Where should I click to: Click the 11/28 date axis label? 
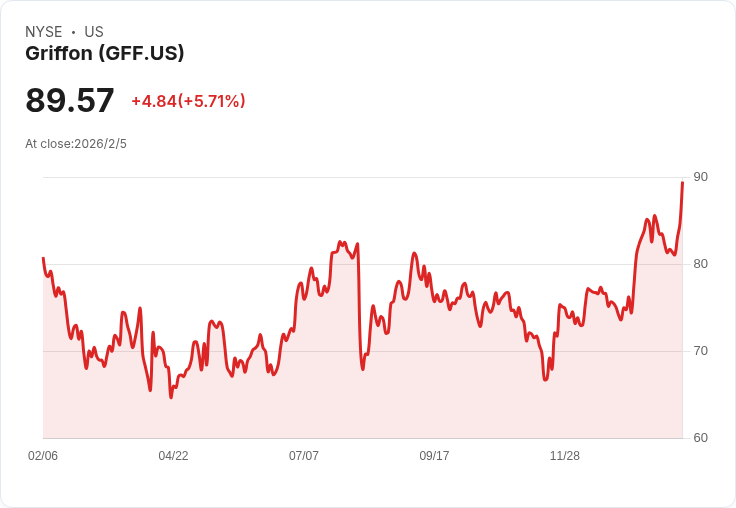(565, 455)
